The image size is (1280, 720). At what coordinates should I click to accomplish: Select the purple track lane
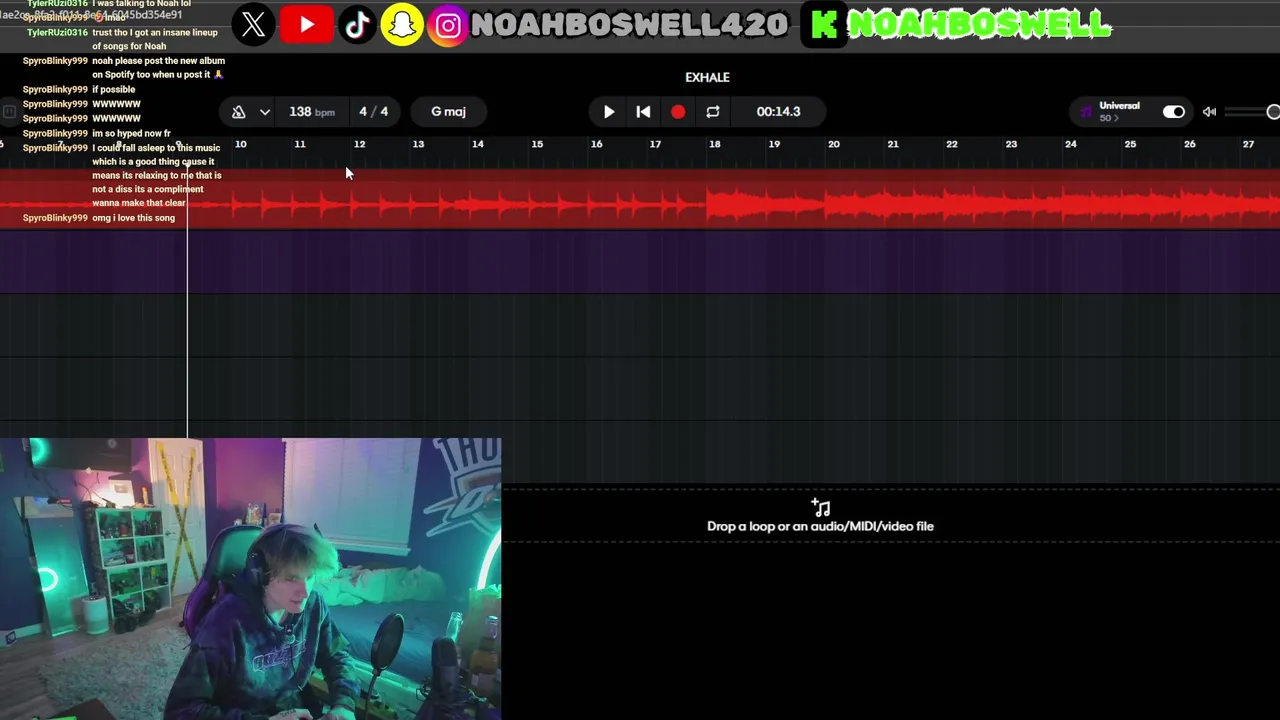click(x=640, y=262)
